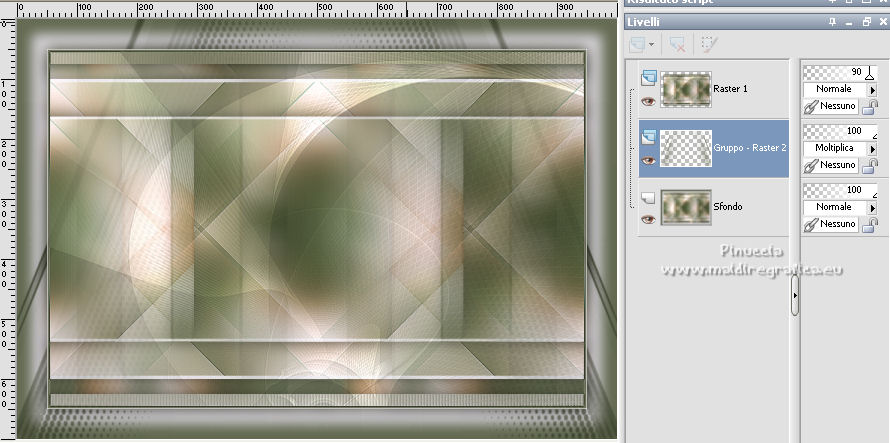Image resolution: width=890 pixels, height=443 pixels.
Task: Click the Gruppo - Raster 2 layer type icon
Action: pos(649,136)
